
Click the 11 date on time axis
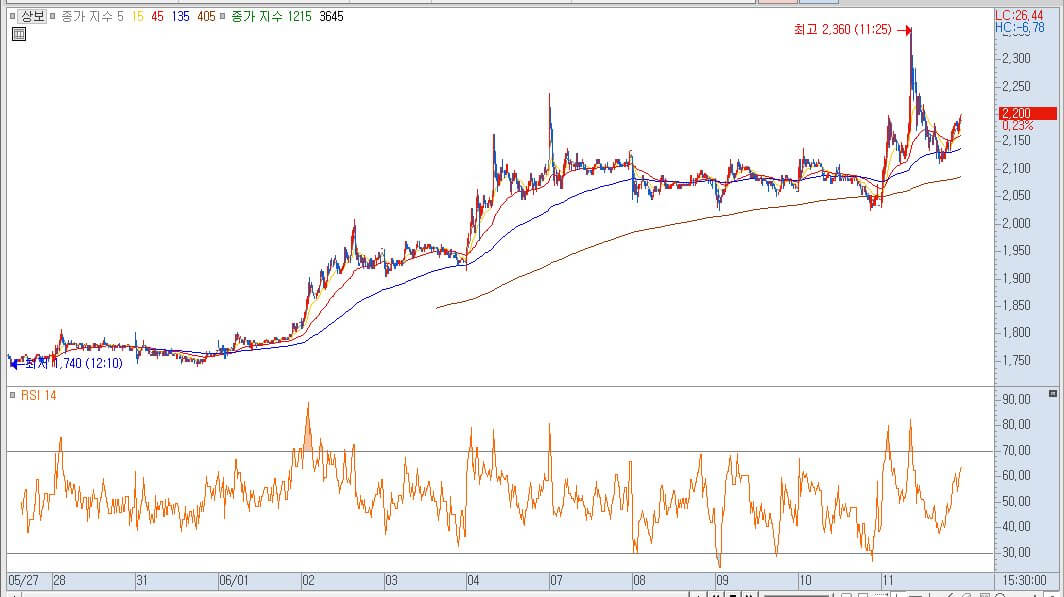(888, 581)
